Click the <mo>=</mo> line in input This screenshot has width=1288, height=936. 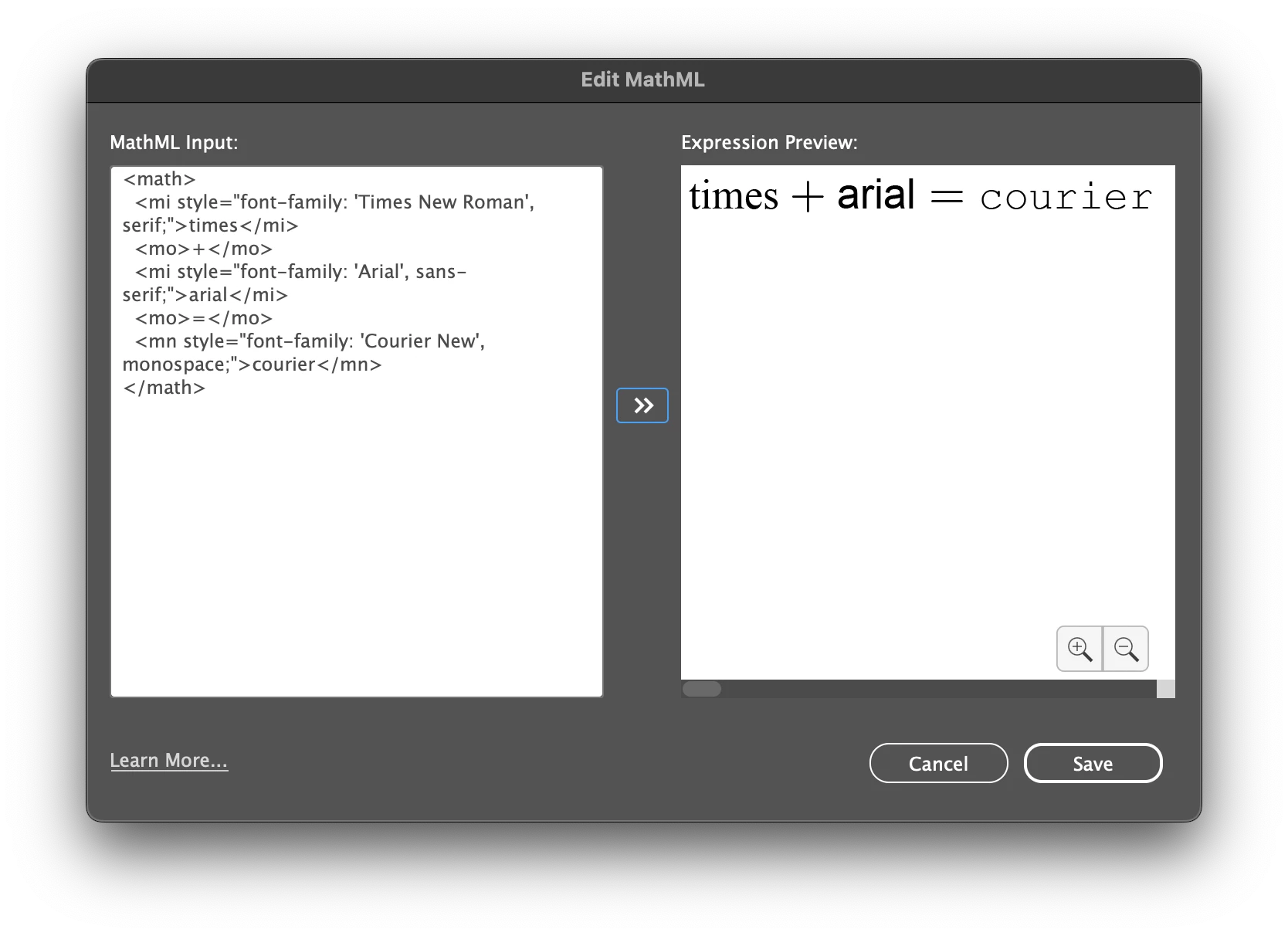coord(204,318)
